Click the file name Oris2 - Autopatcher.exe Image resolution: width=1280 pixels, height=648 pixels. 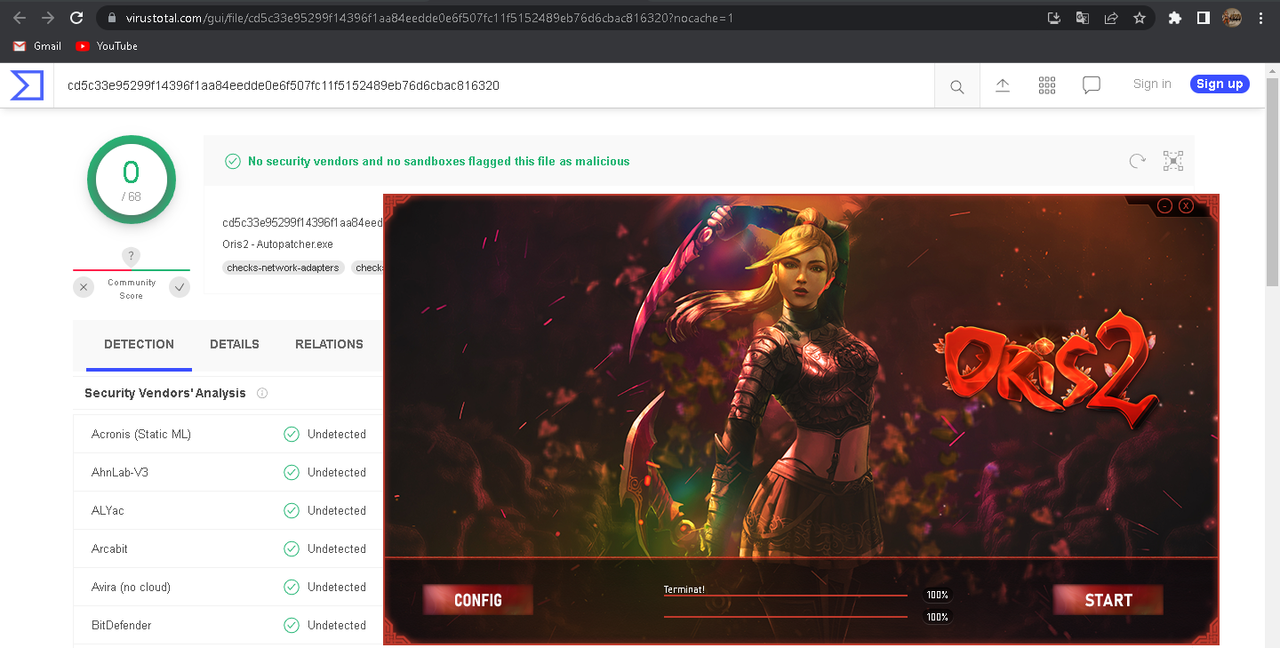coord(278,244)
